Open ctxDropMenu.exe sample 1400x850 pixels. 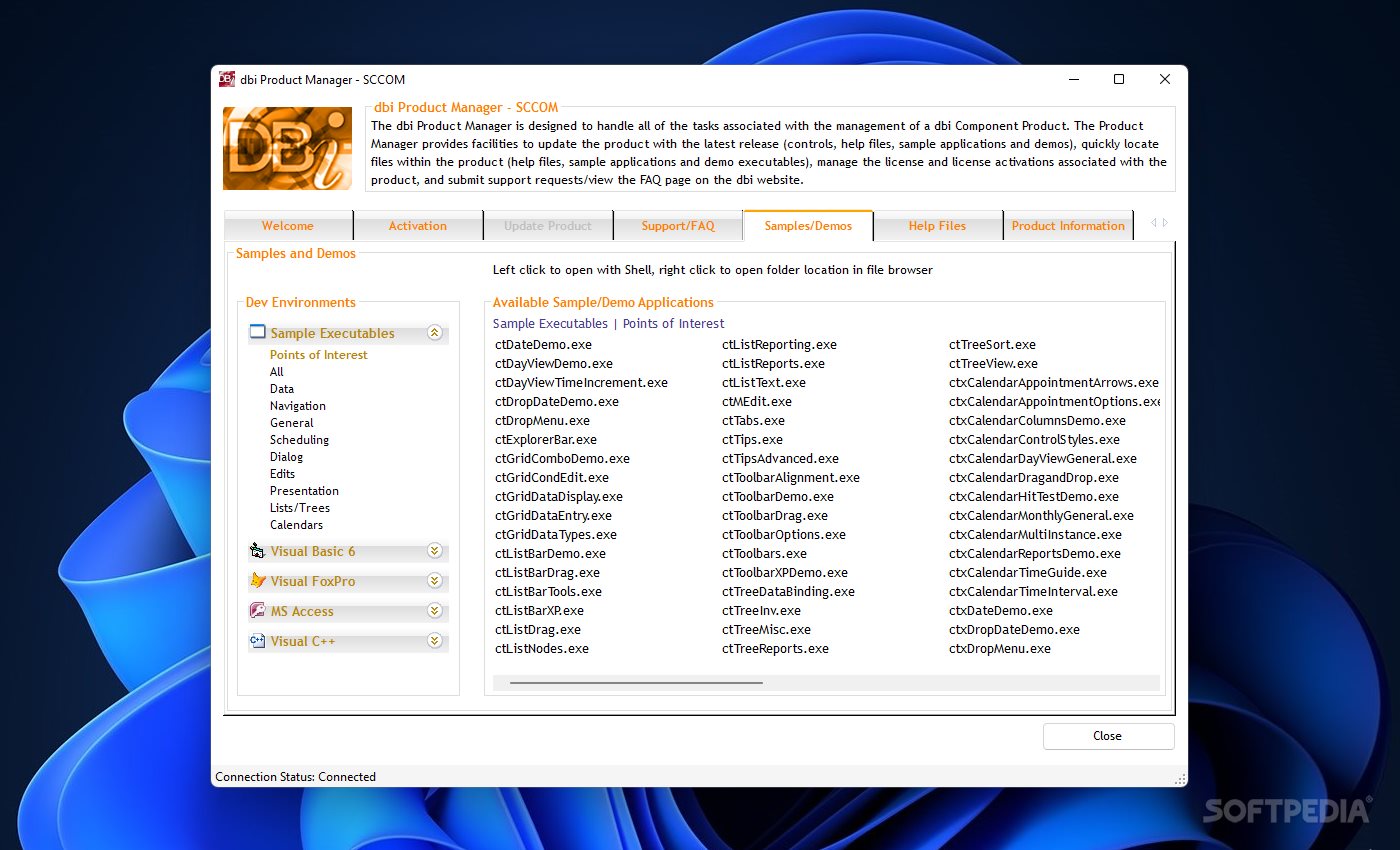1000,649
